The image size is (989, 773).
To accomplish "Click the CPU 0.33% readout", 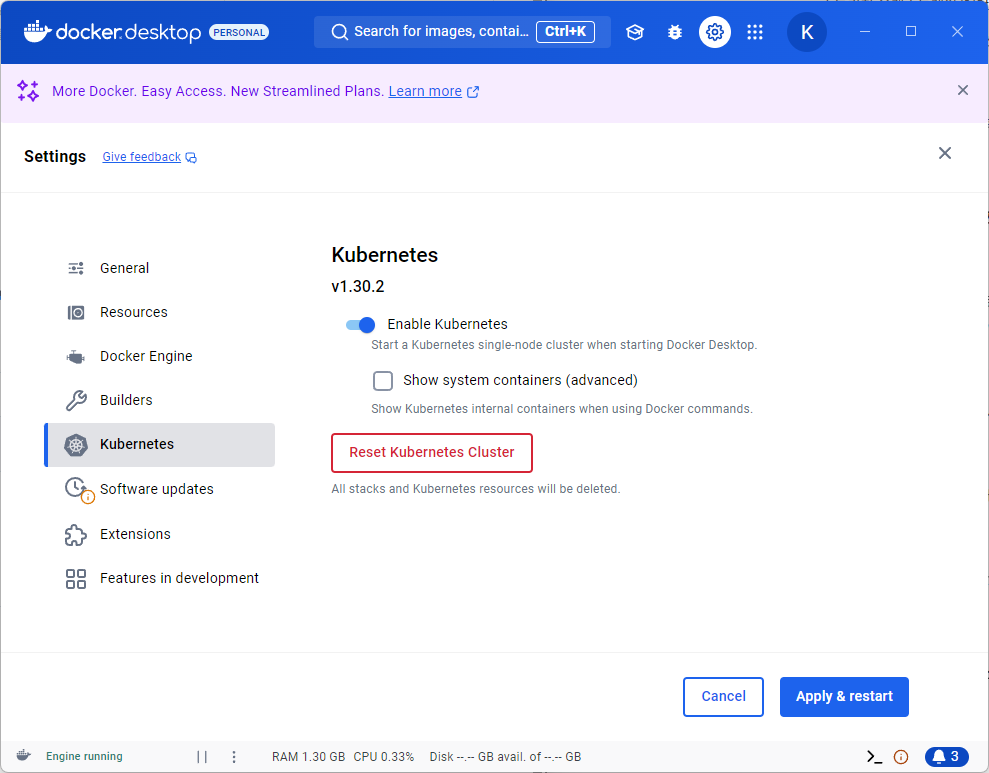I will coord(383,757).
